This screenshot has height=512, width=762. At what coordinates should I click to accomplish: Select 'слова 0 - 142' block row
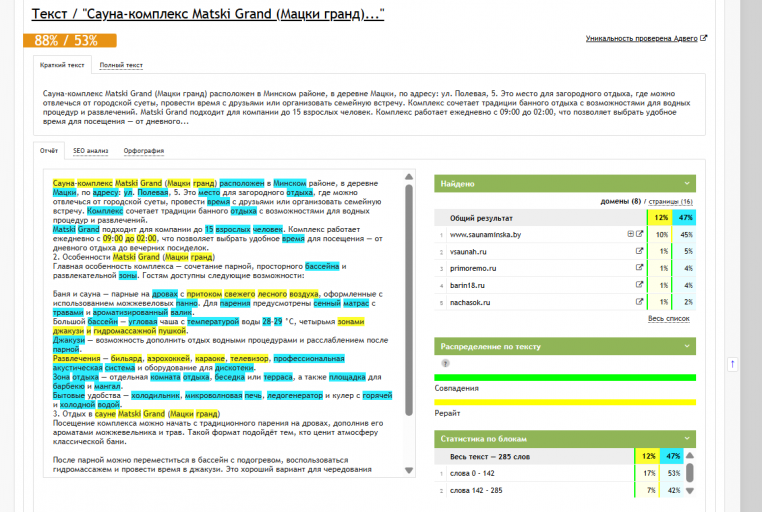[559, 473]
